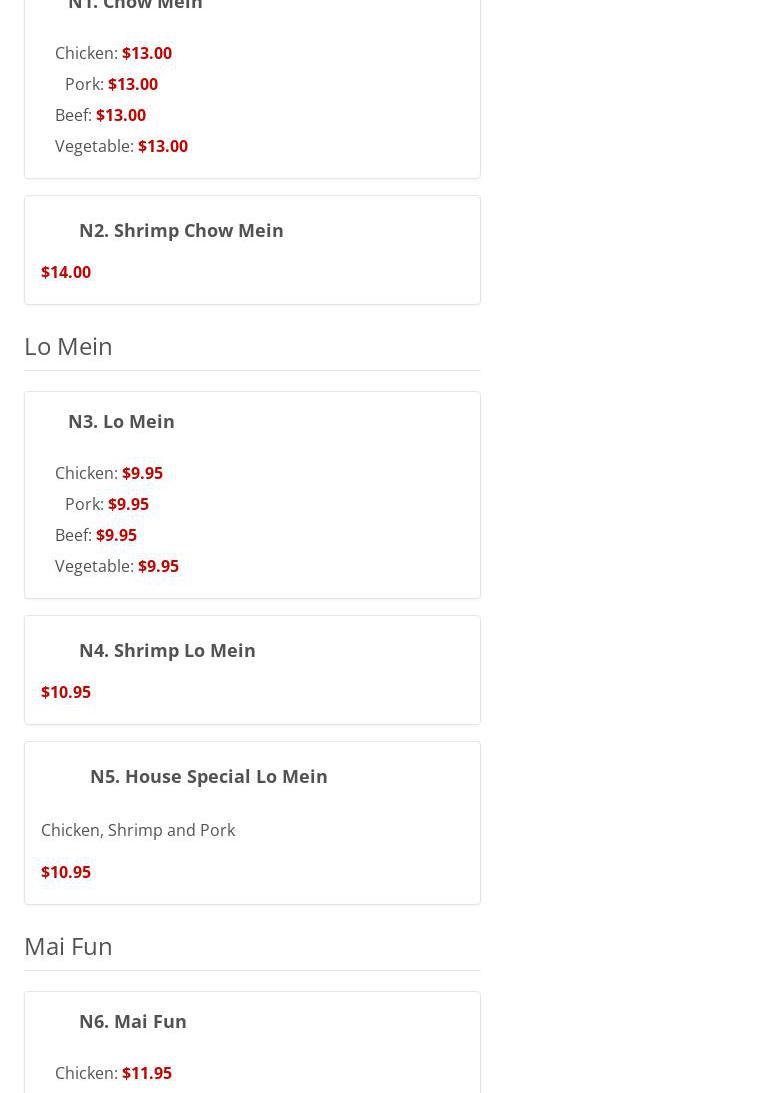
Task: Click the Chicken, Shrimp and Pork description
Action: point(138,830)
